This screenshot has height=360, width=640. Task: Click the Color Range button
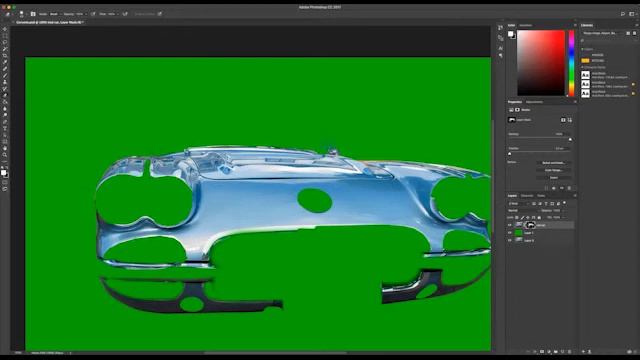tap(553, 170)
